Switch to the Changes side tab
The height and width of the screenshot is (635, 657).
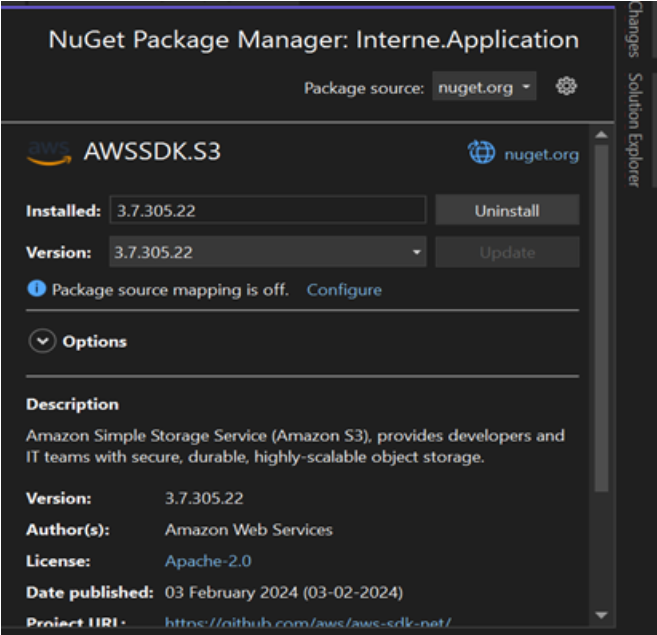pos(635,29)
